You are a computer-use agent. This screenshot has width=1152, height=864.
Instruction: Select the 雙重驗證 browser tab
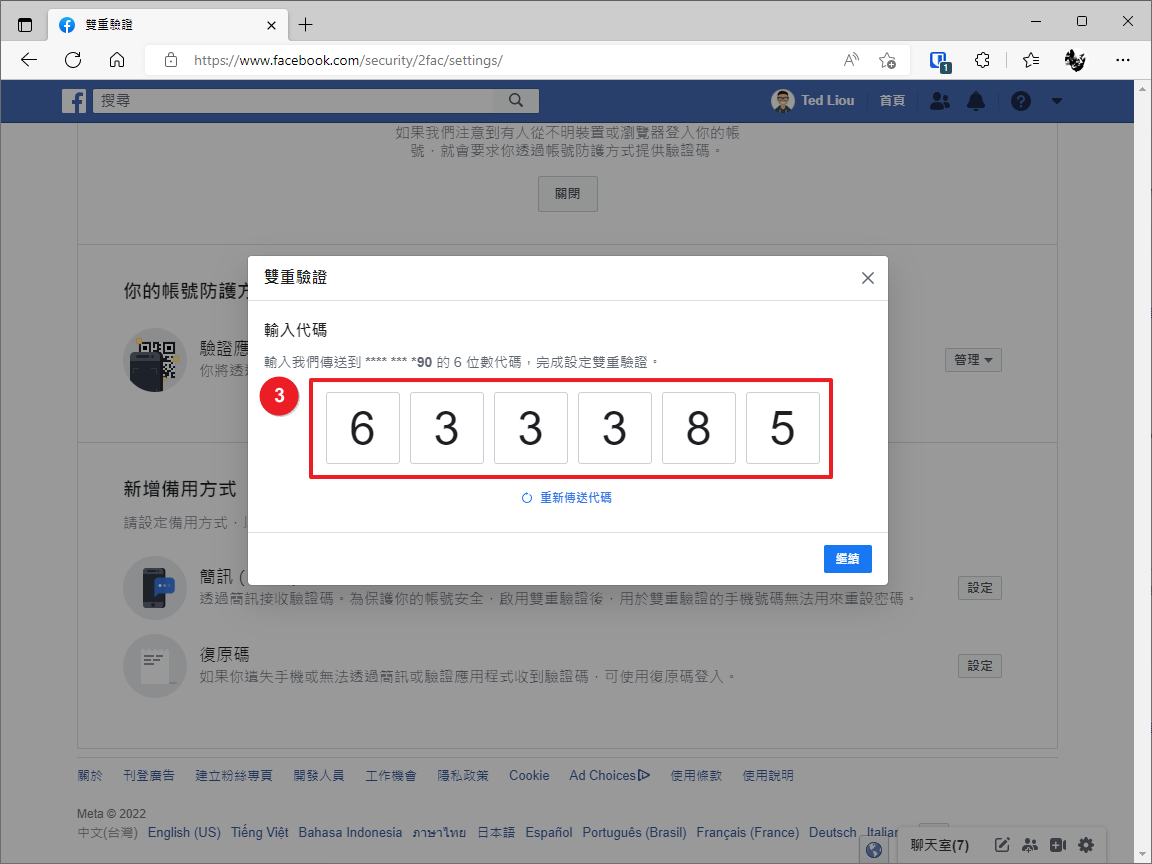pos(168,25)
